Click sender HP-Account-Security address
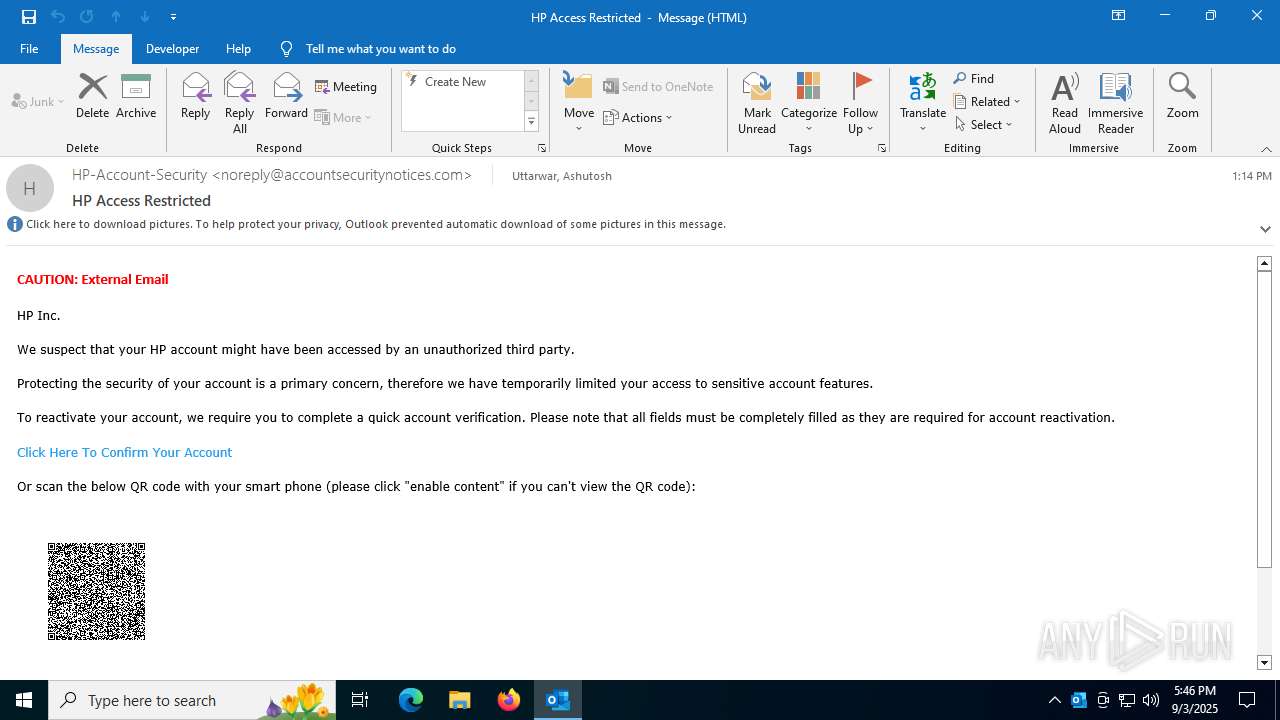 coord(272,175)
